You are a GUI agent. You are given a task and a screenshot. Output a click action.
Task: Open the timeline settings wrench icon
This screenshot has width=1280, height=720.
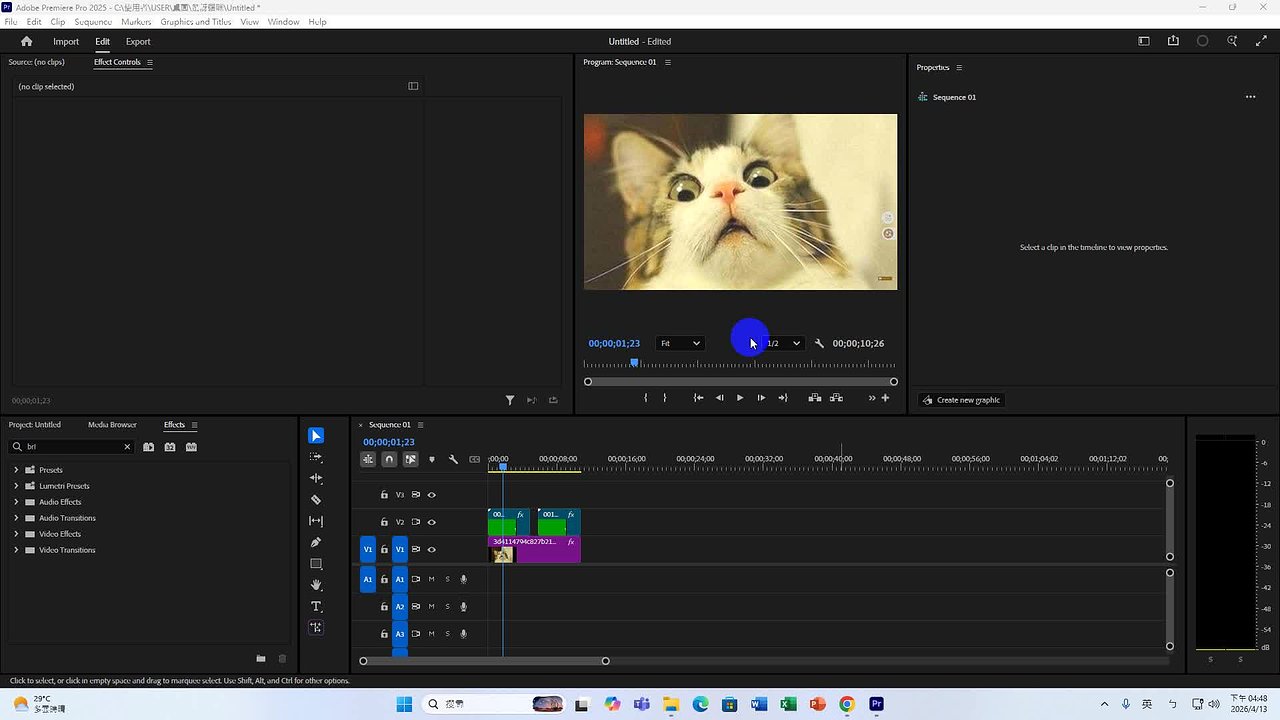point(454,459)
